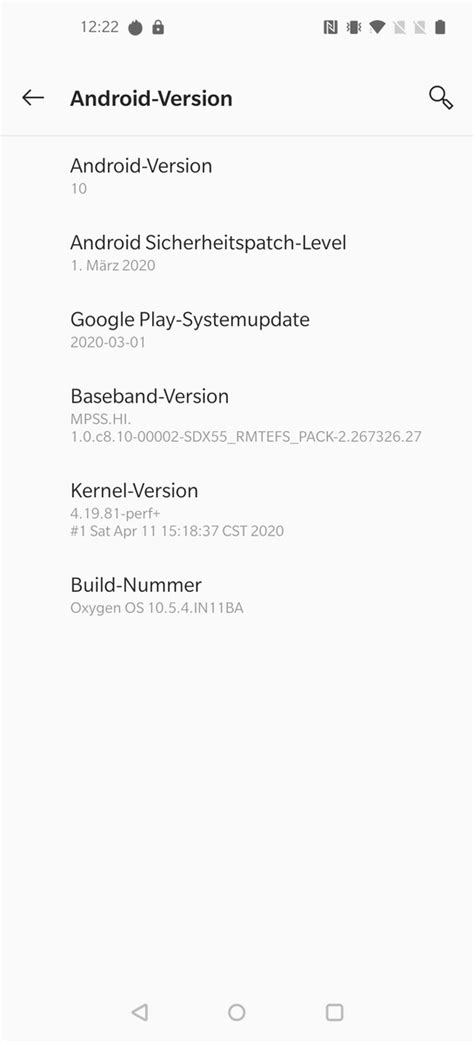Image resolution: width=474 pixels, height=1043 pixels.
Task: Tap the round app notification icon beside the clock
Action: (135, 27)
